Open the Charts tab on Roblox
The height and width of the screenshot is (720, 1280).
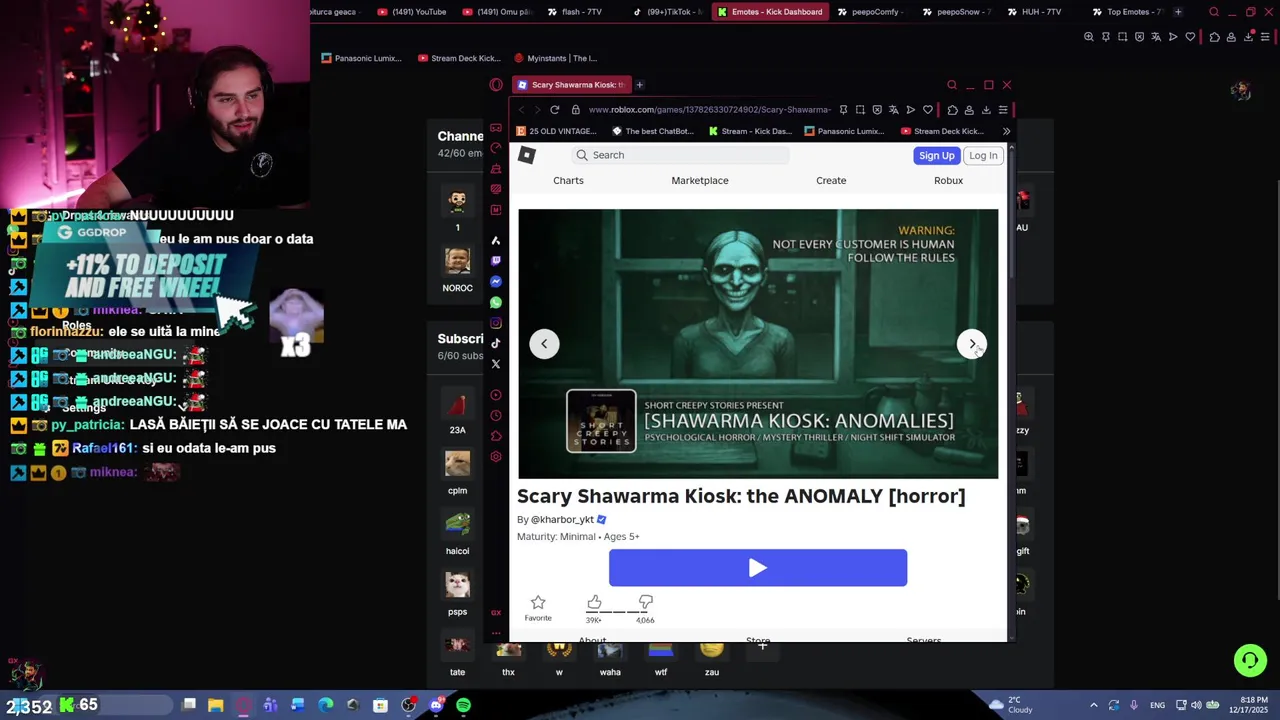[568, 181]
